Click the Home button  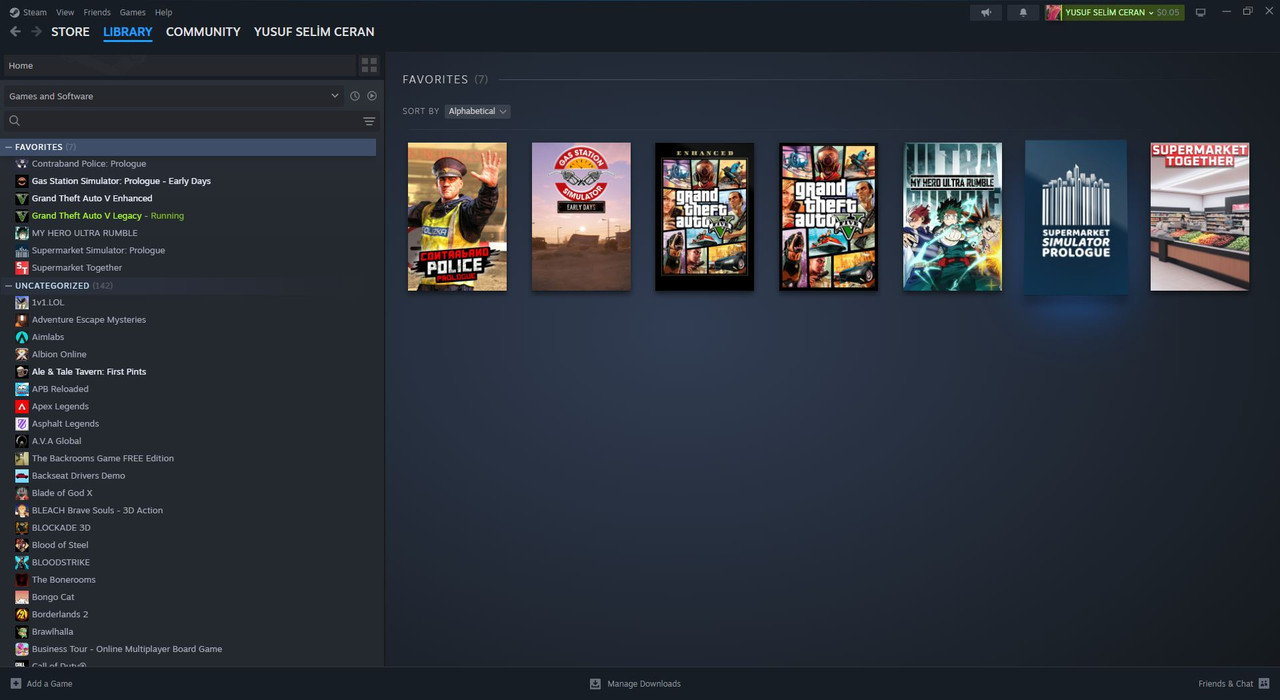[x=180, y=65]
